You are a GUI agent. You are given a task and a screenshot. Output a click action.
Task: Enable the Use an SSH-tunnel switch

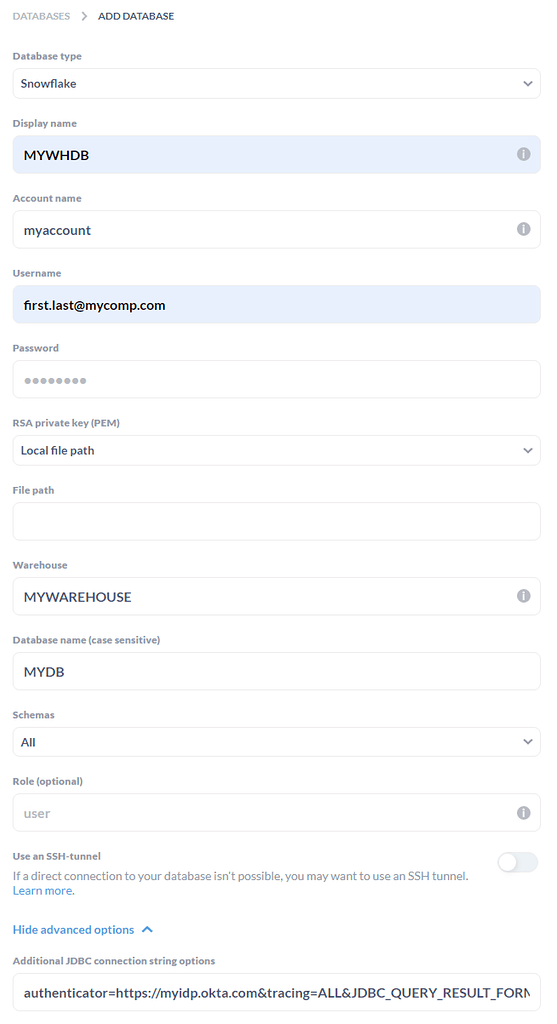point(518,863)
